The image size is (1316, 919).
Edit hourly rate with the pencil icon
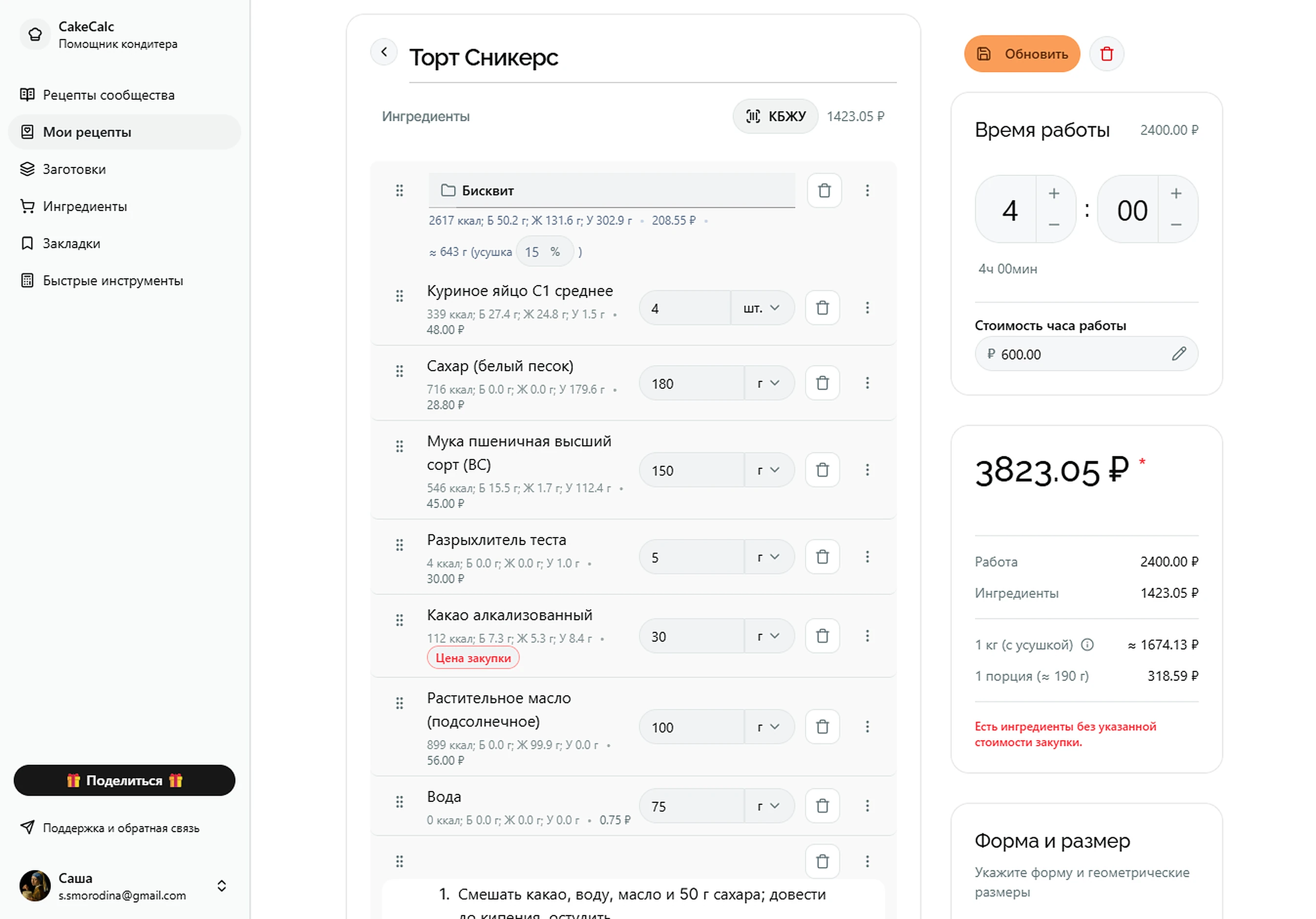[x=1178, y=354]
